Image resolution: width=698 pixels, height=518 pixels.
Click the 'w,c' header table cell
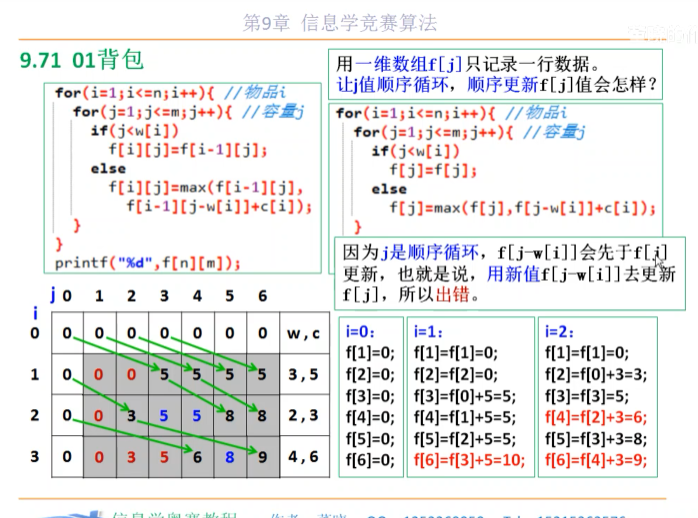(x=304, y=333)
